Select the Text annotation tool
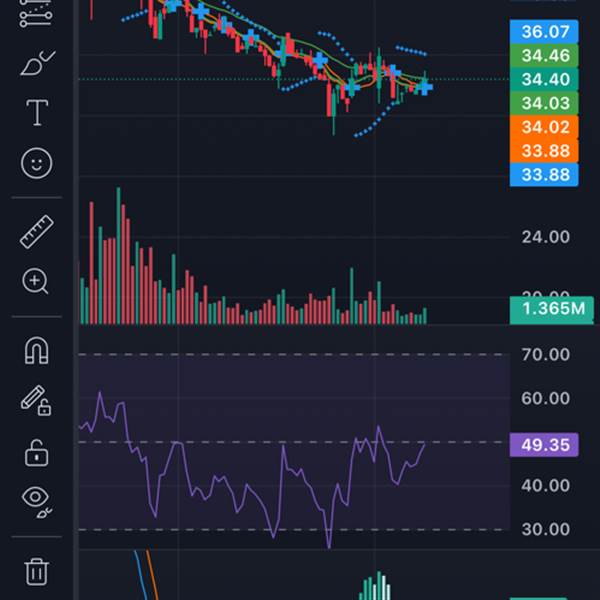Image resolution: width=600 pixels, height=600 pixels. [x=37, y=112]
